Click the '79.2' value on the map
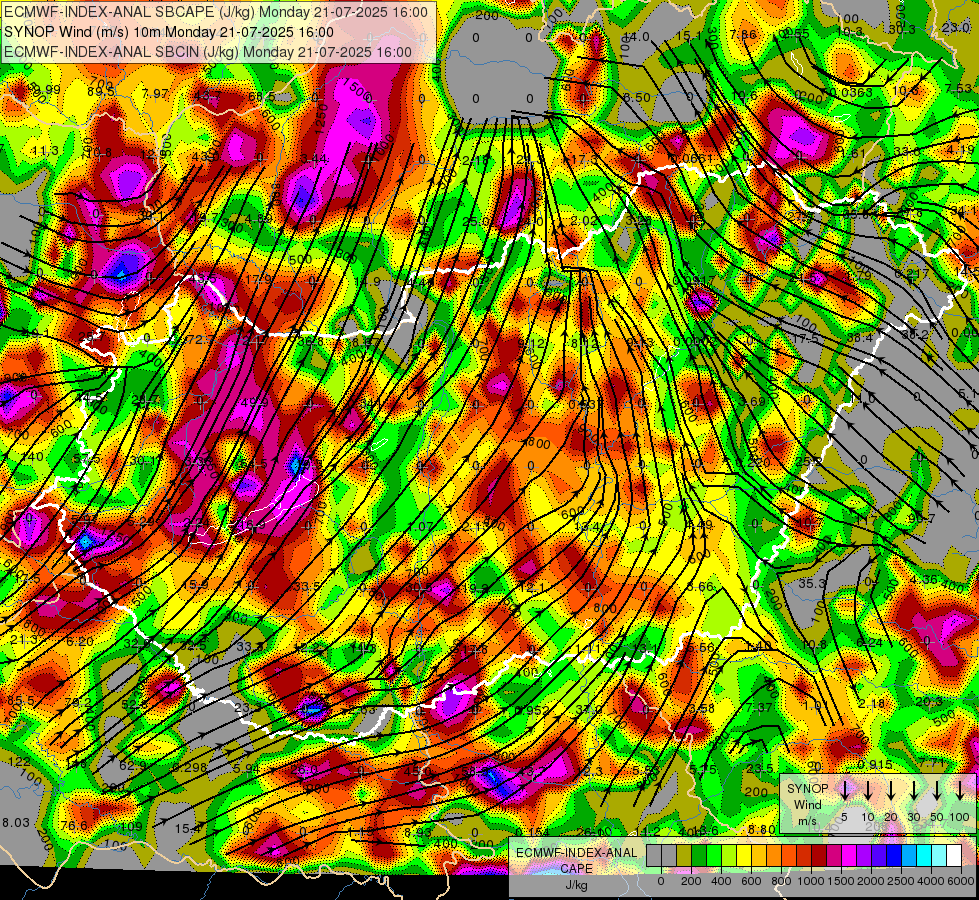979x900 pixels. [78, 703]
